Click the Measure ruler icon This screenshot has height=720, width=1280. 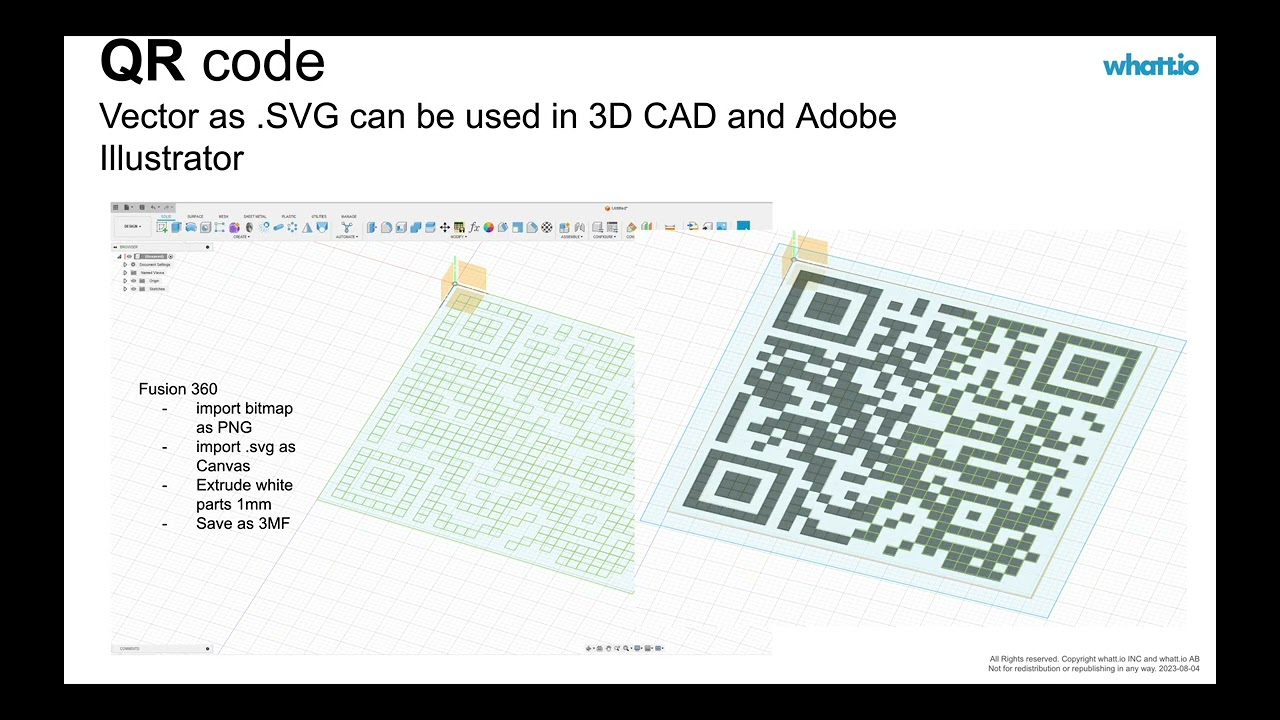pyautogui.click(x=670, y=227)
